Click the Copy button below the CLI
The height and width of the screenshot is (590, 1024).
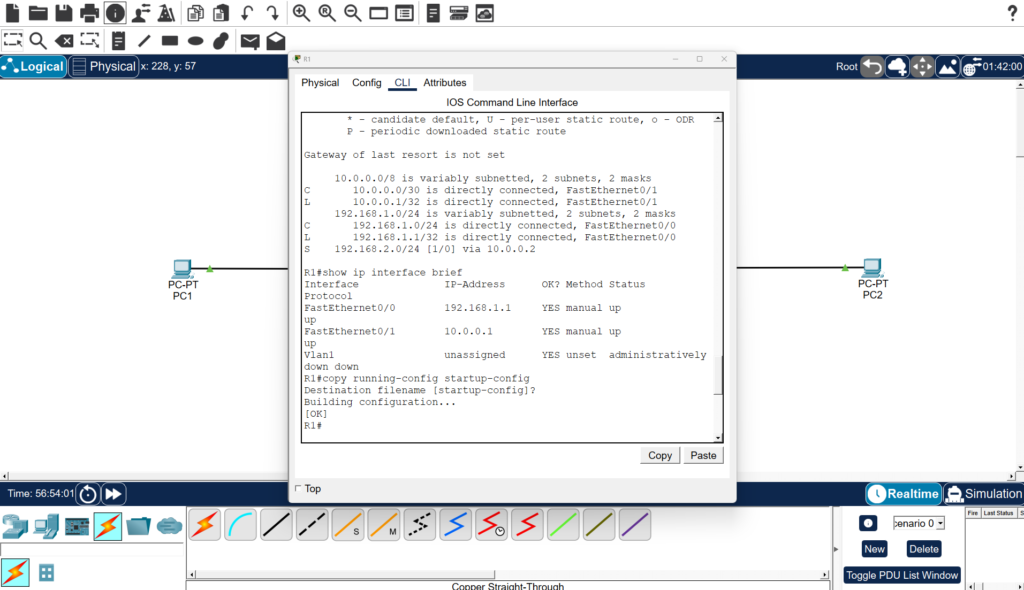(659, 455)
